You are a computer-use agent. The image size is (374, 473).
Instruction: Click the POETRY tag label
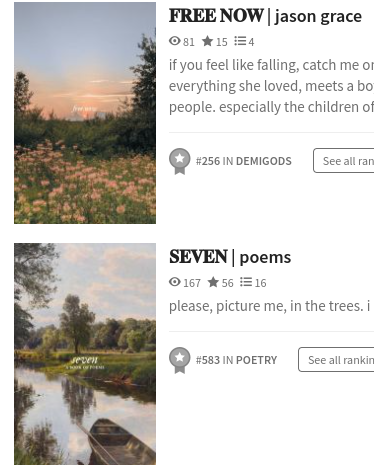tap(256, 360)
